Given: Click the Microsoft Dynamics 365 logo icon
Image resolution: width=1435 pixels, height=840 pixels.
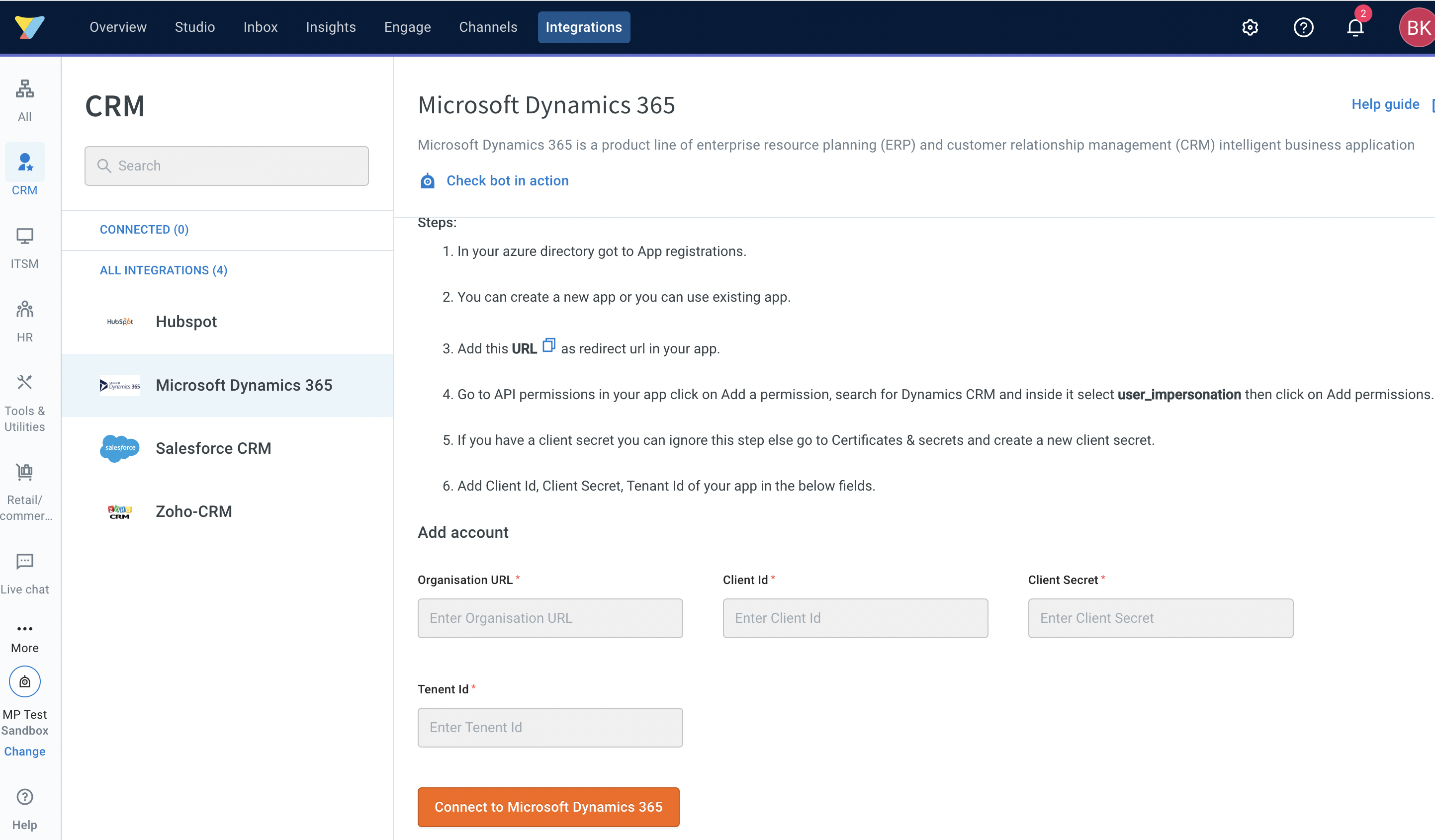Looking at the screenshot, I should [x=119, y=385].
